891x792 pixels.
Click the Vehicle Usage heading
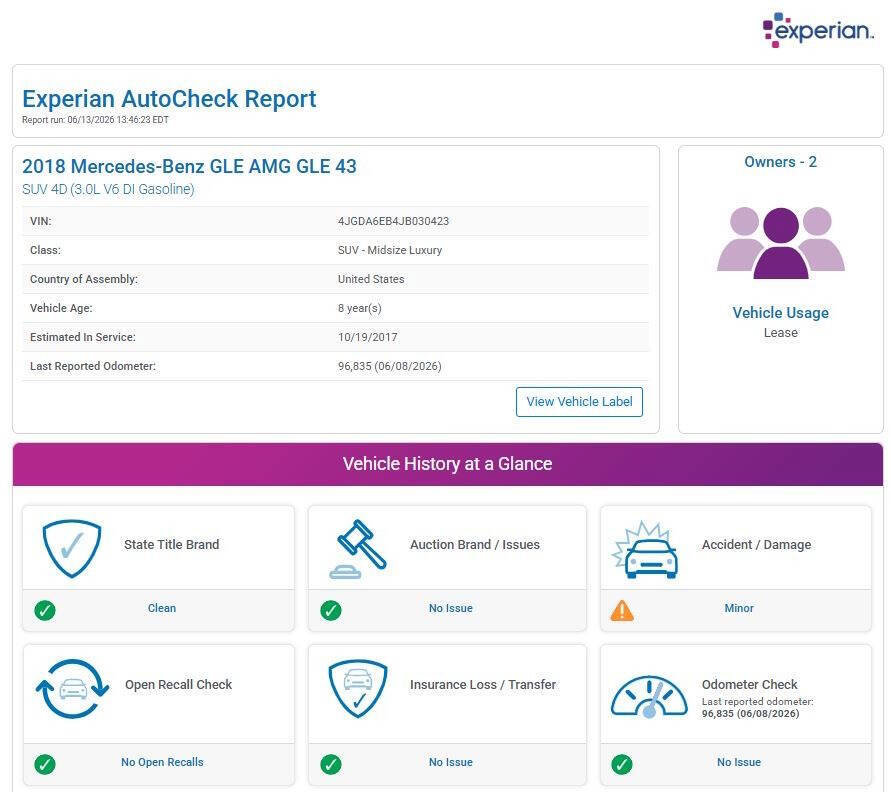(x=780, y=312)
